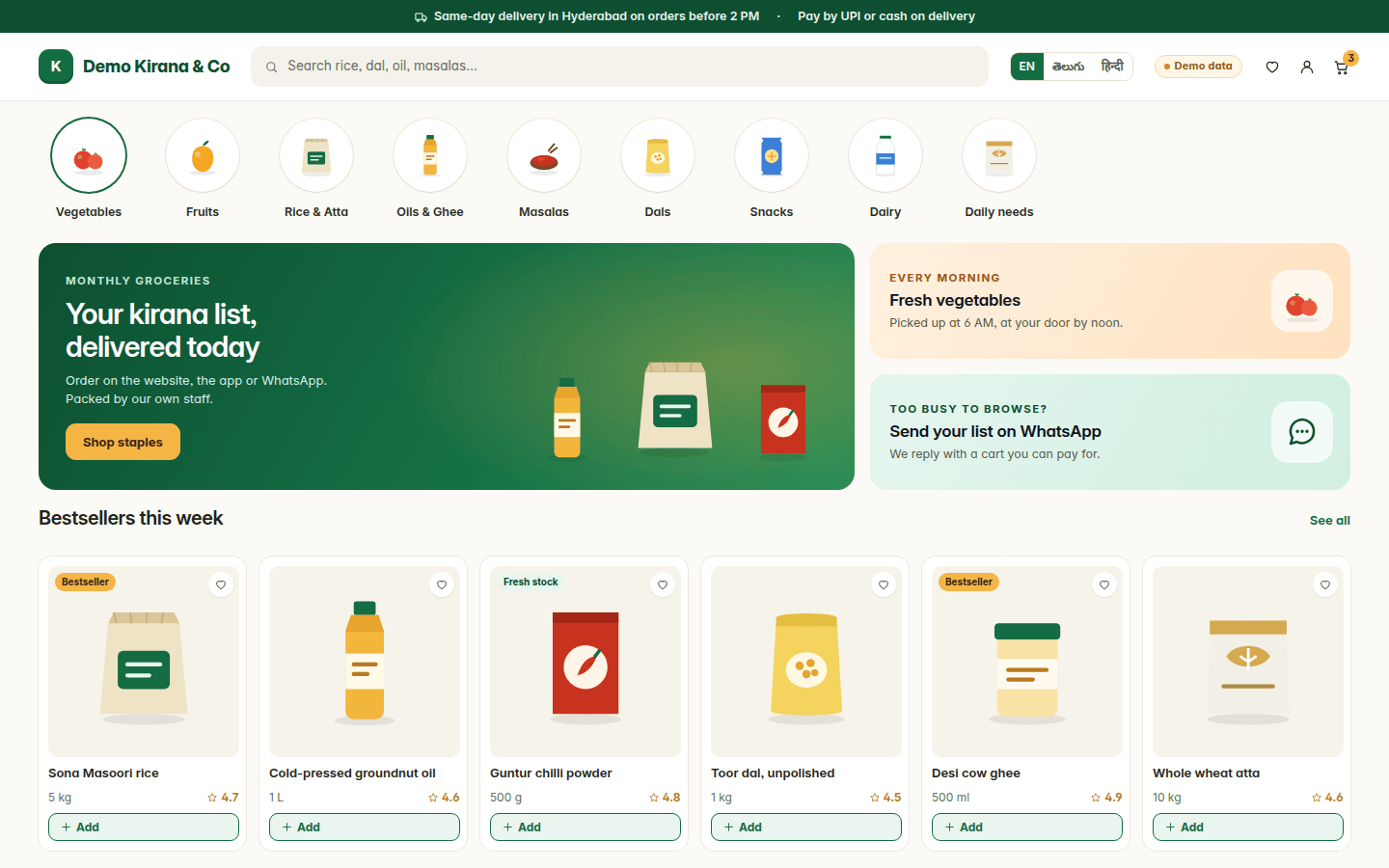The width and height of the screenshot is (1389, 868).
Task: Add Desi cow ghee to cart
Action: click(x=1027, y=827)
